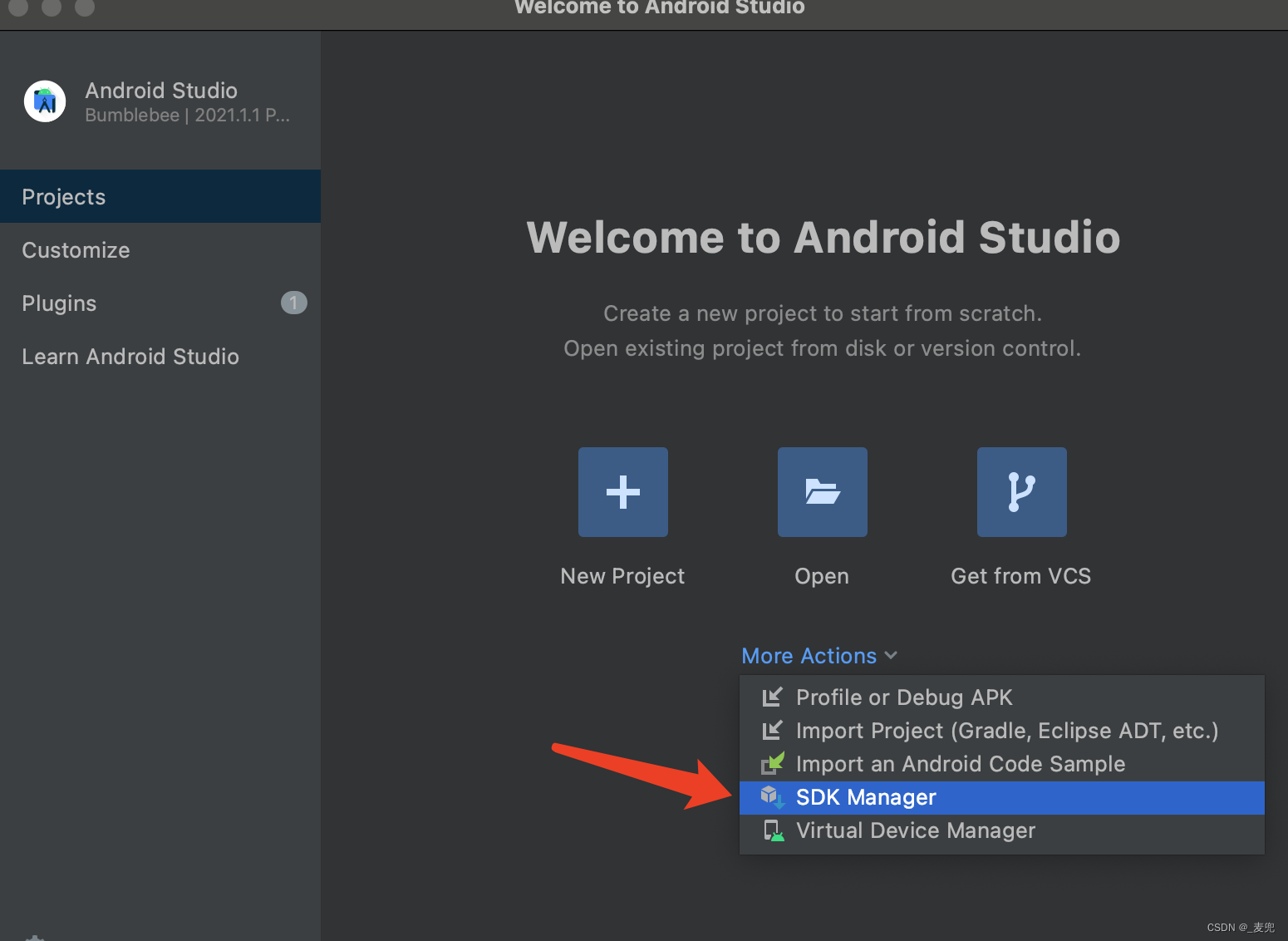Viewport: 1288px width, 941px height.
Task: Open the Customize section
Action: 160,249
